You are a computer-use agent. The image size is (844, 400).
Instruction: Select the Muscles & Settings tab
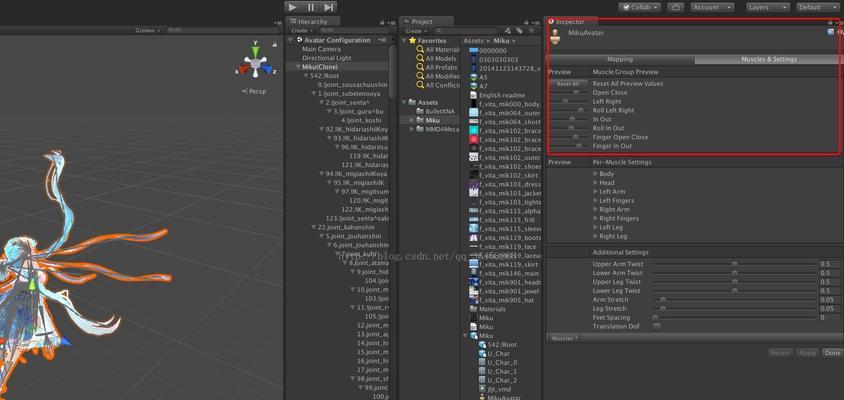click(x=768, y=59)
